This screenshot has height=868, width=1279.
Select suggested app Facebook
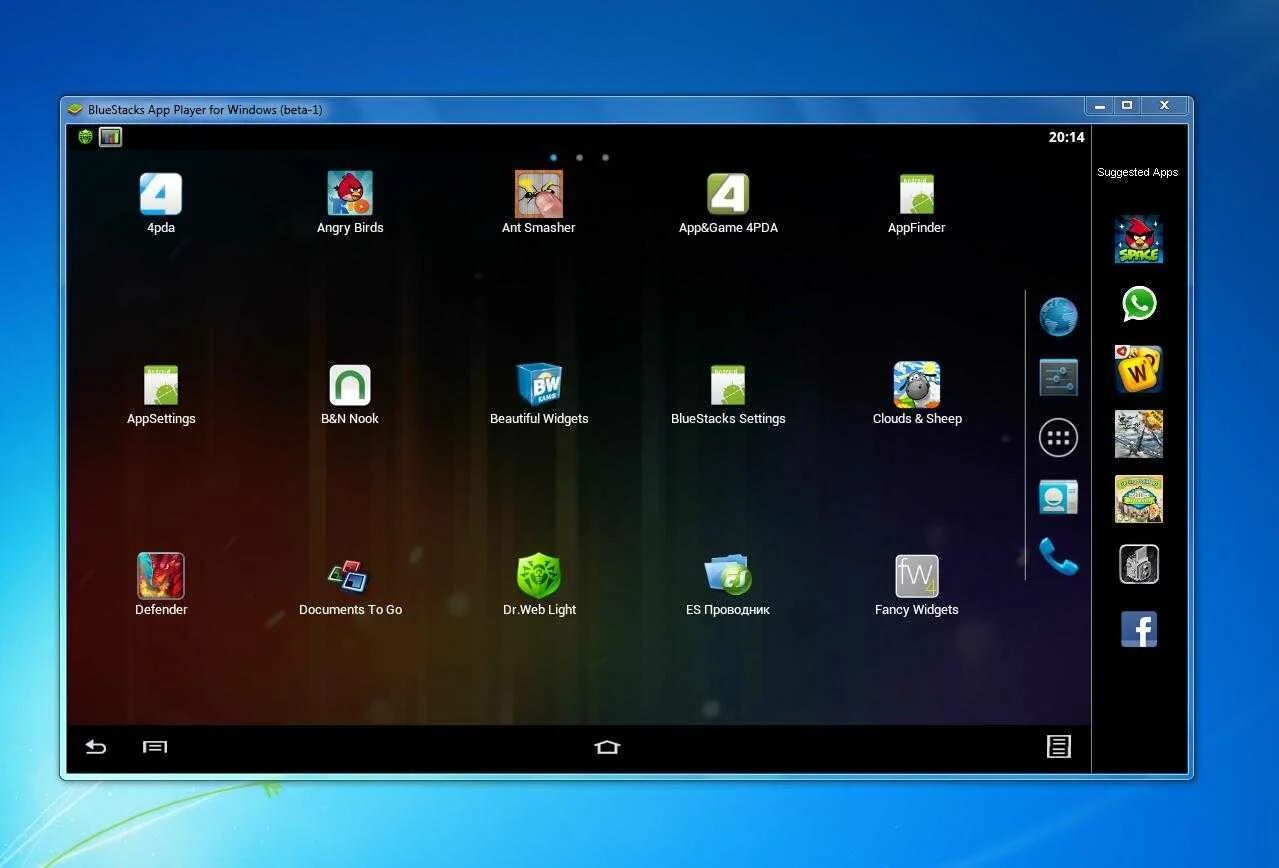coord(1139,629)
